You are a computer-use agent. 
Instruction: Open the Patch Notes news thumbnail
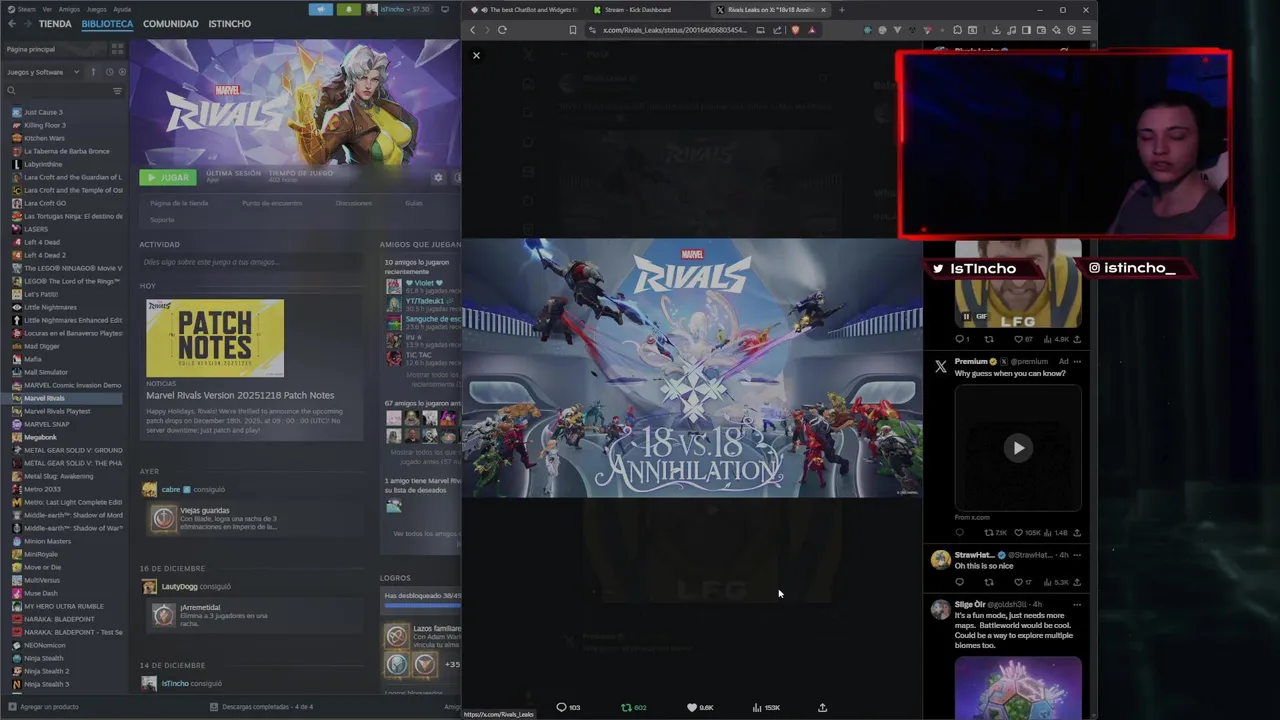(215, 338)
